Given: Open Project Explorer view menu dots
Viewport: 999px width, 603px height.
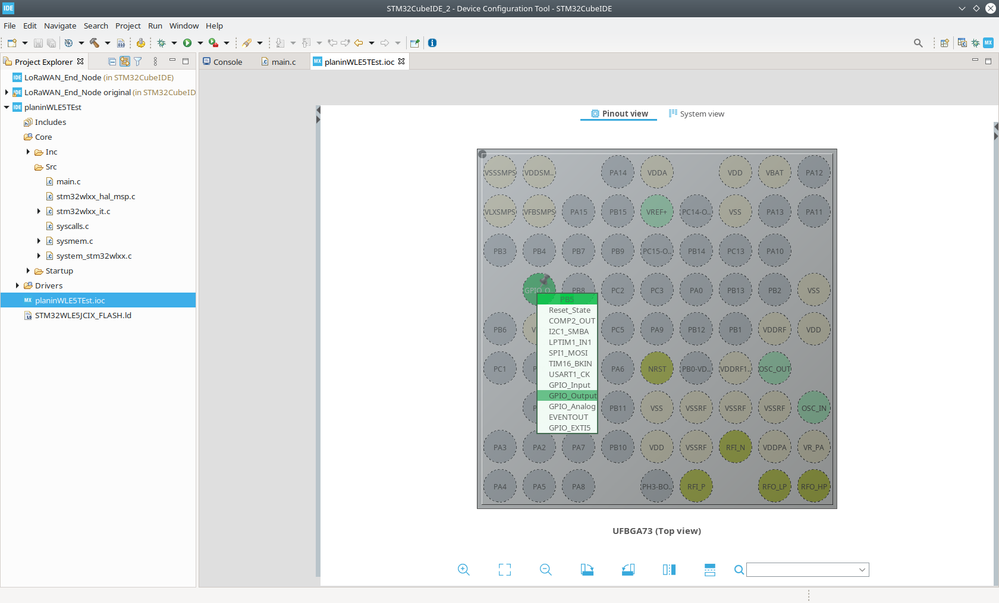Looking at the screenshot, I should 155,62.
